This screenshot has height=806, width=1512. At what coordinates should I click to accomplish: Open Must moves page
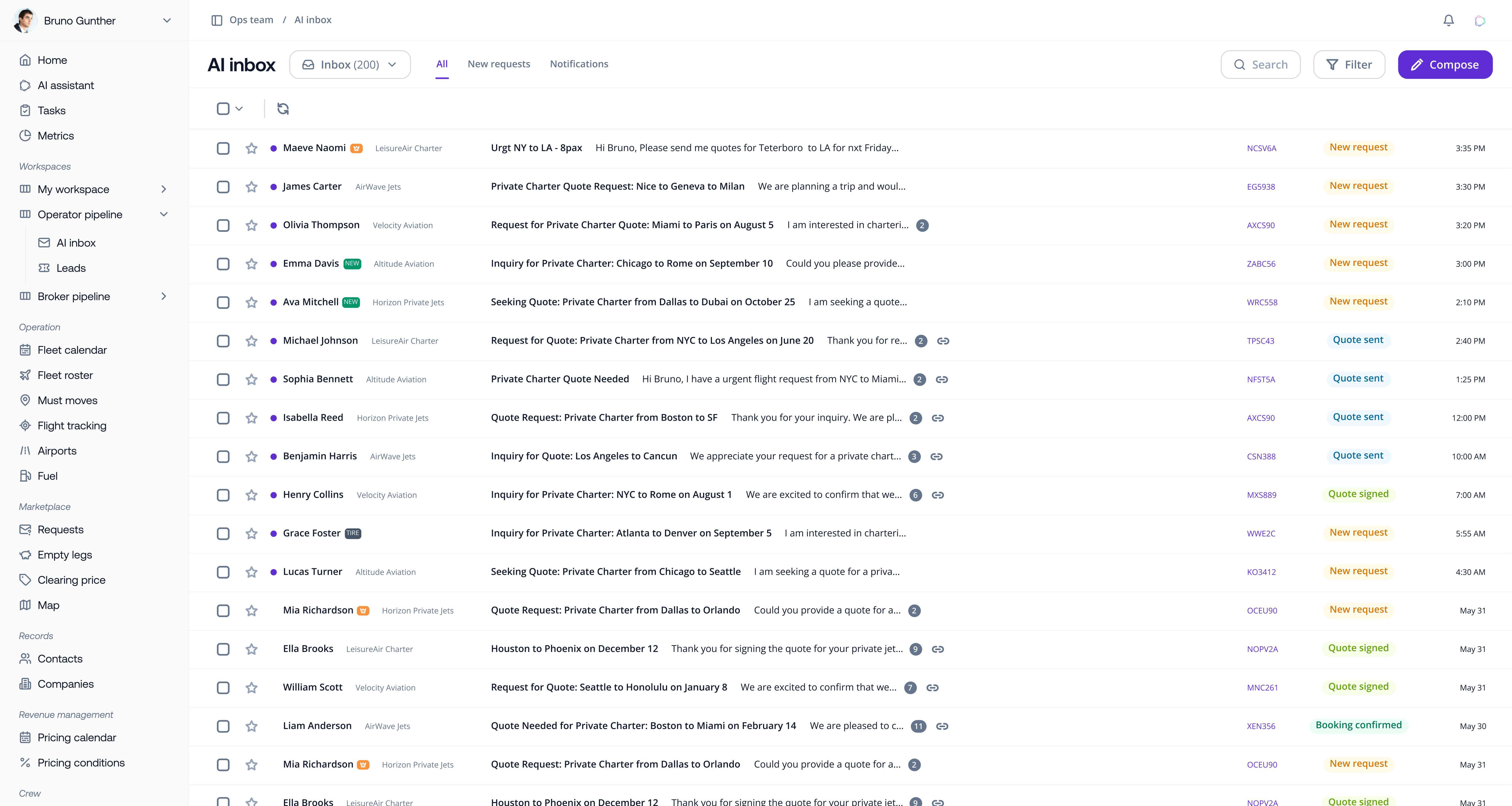click(58, 400)
